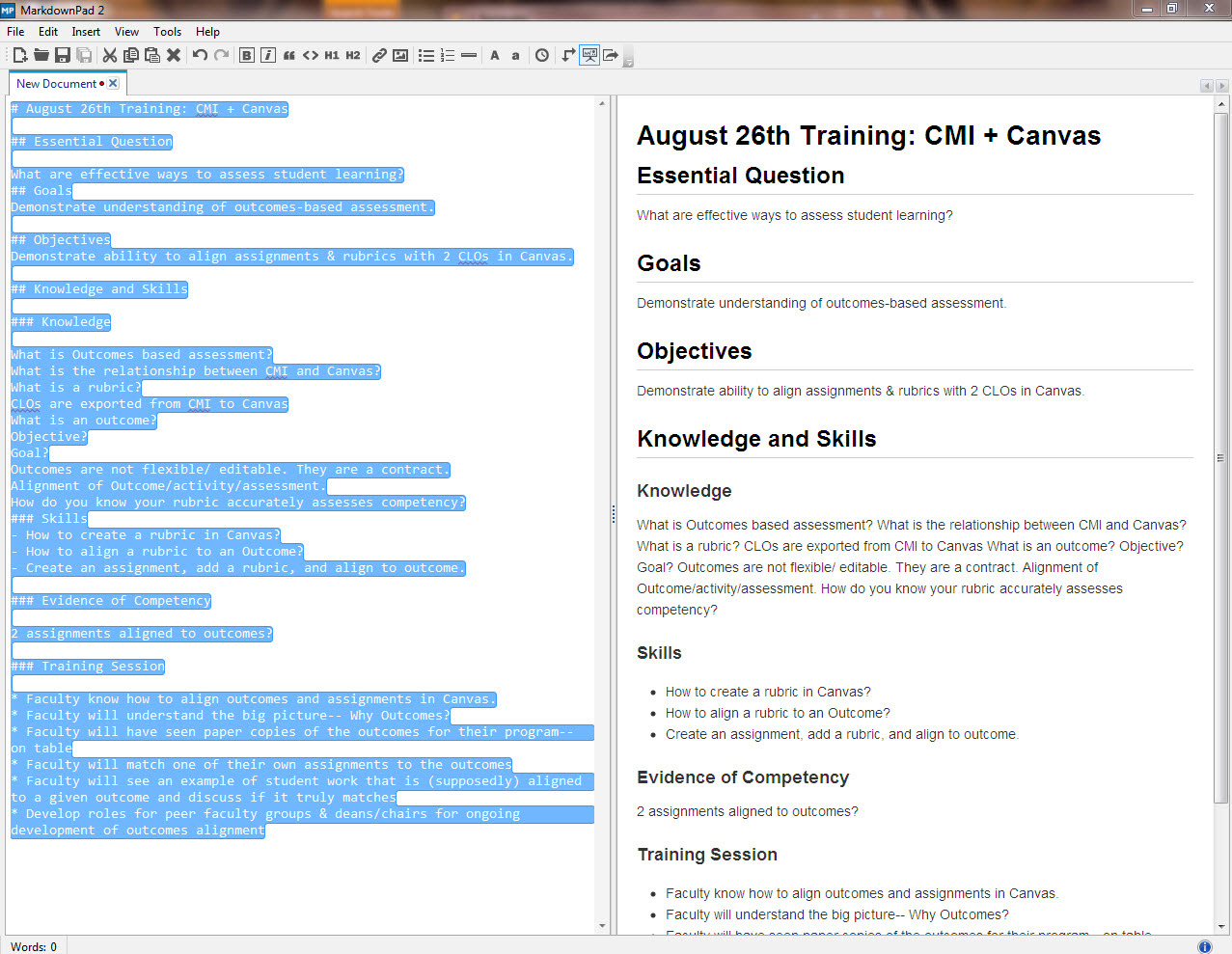This screenshot has width=1232, height=954.
Task: Click the preview scrollbar up arrow
Action: (1221, 103)
